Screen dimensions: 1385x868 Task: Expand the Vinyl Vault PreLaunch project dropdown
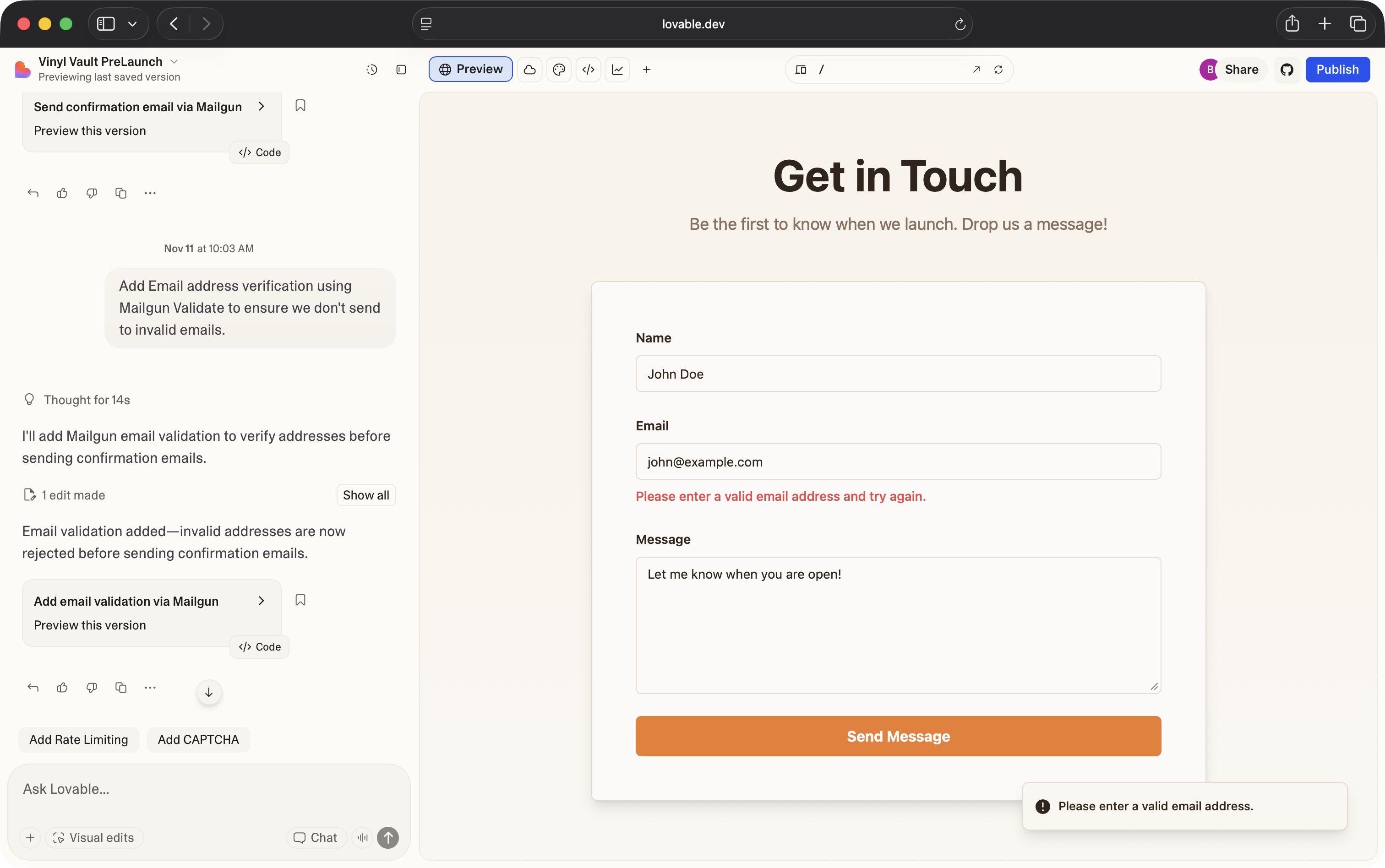(174, 61)
